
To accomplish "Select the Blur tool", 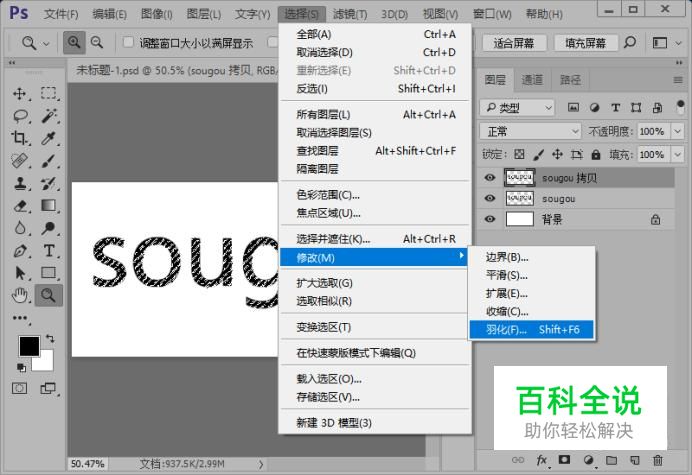I will click(x=20, y=228).
